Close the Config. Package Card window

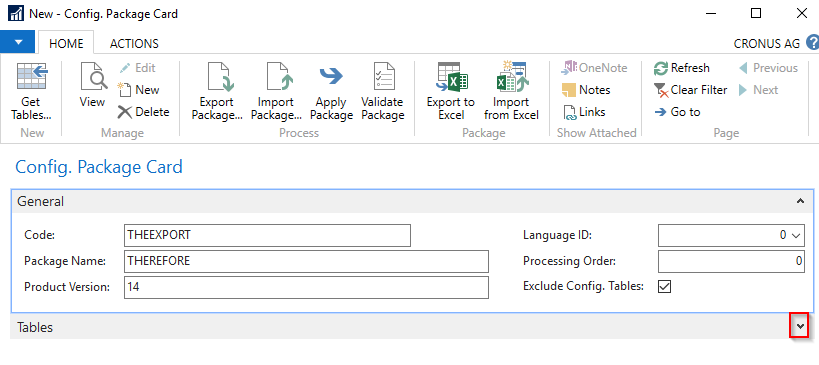(801, 14)
